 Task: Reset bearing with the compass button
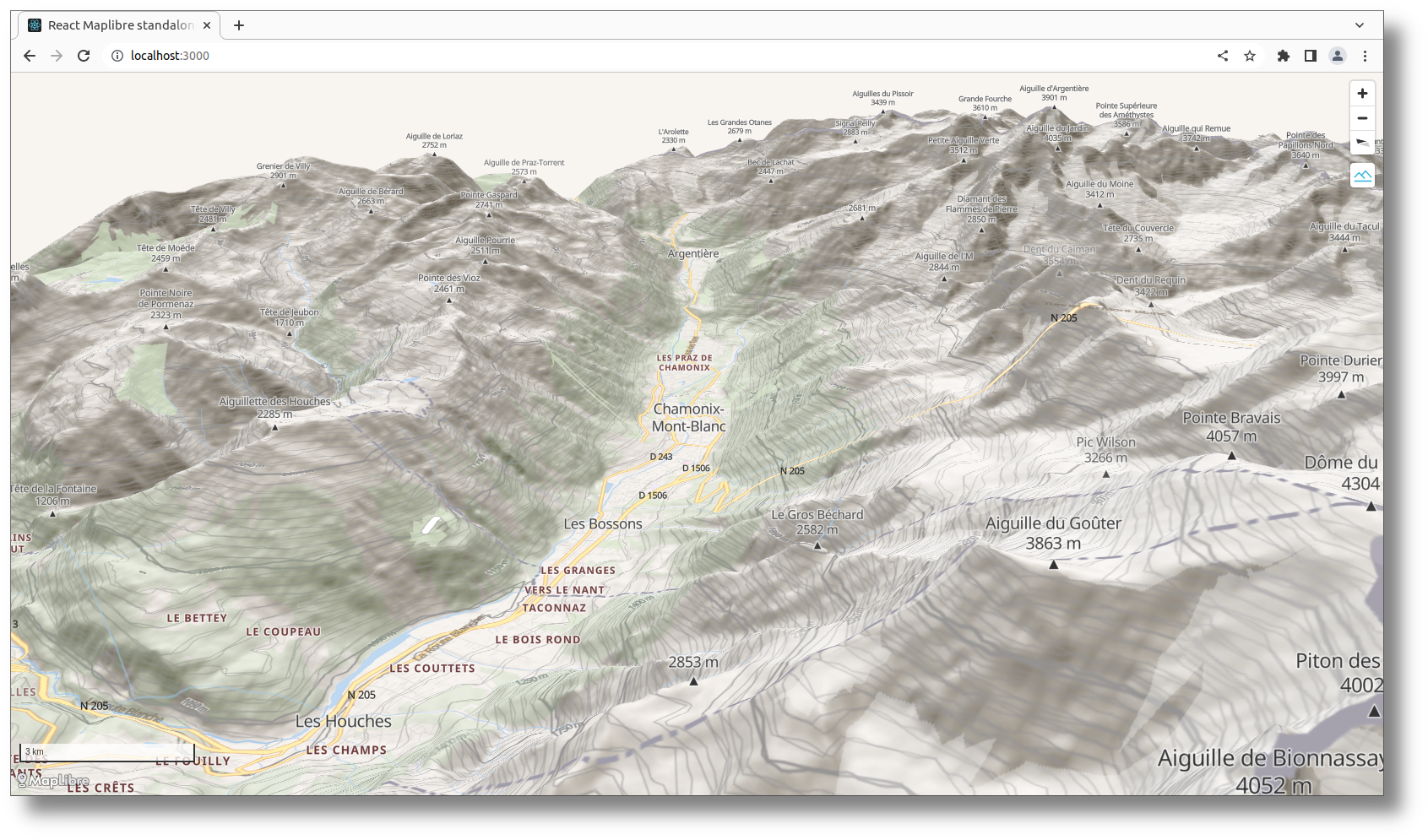(1362, 143)
